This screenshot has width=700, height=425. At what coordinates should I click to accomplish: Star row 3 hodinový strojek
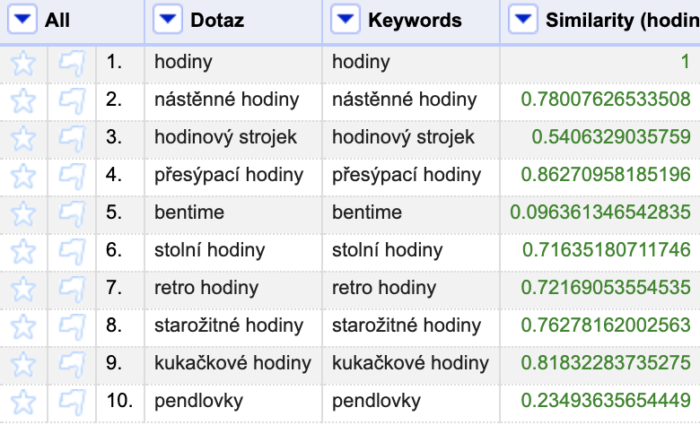point(23,137)
